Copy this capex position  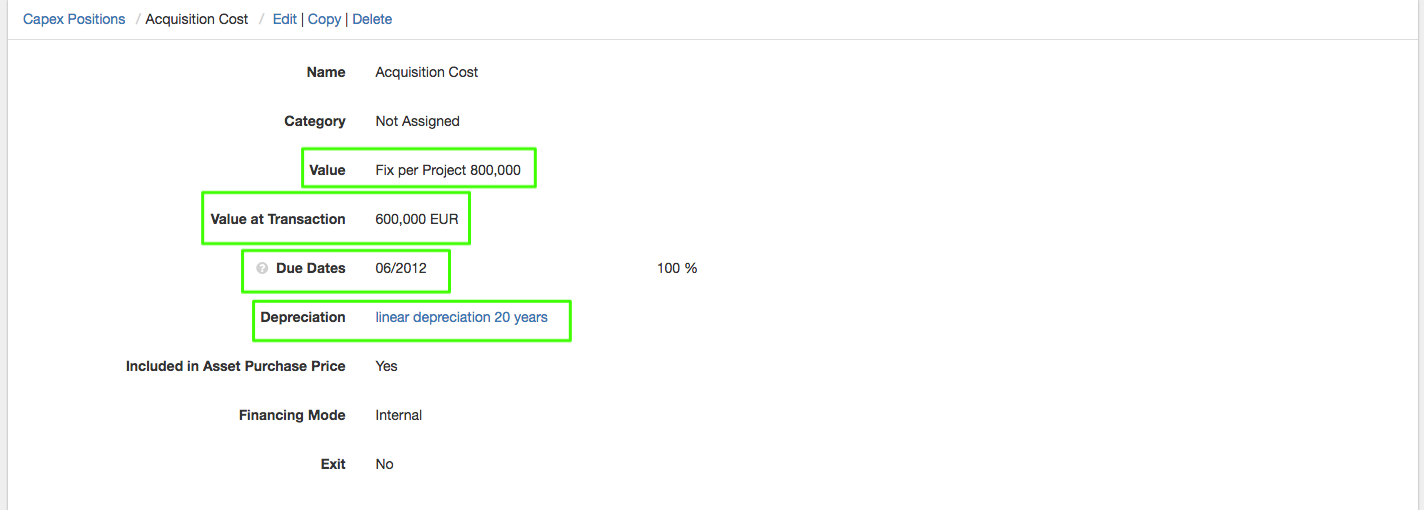coord(324,19)
